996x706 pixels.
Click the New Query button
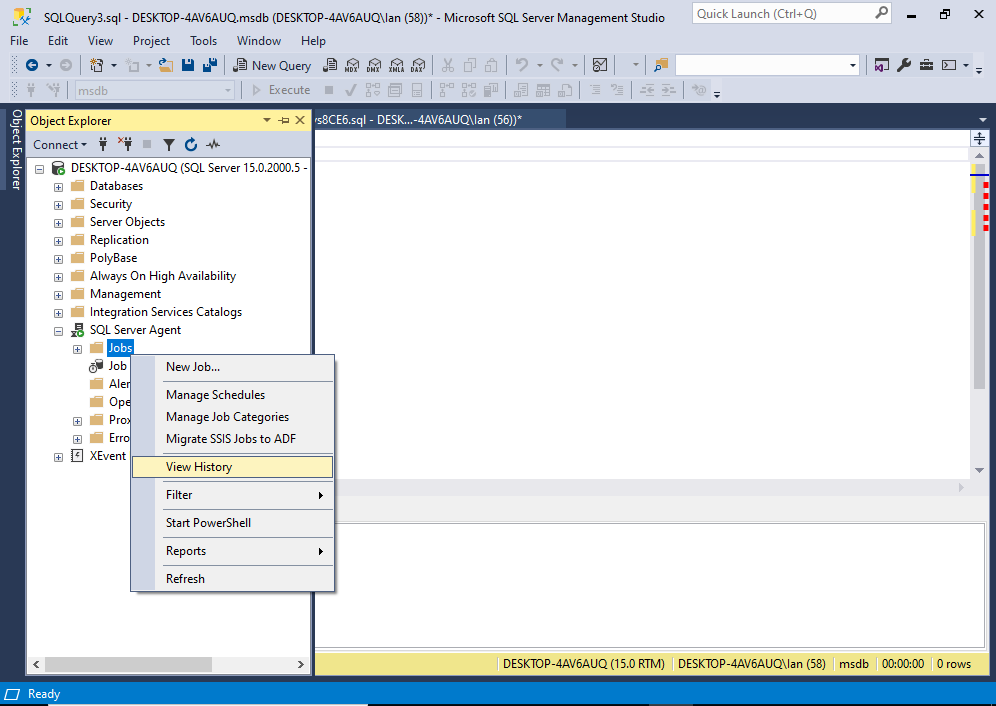point(272,65)
